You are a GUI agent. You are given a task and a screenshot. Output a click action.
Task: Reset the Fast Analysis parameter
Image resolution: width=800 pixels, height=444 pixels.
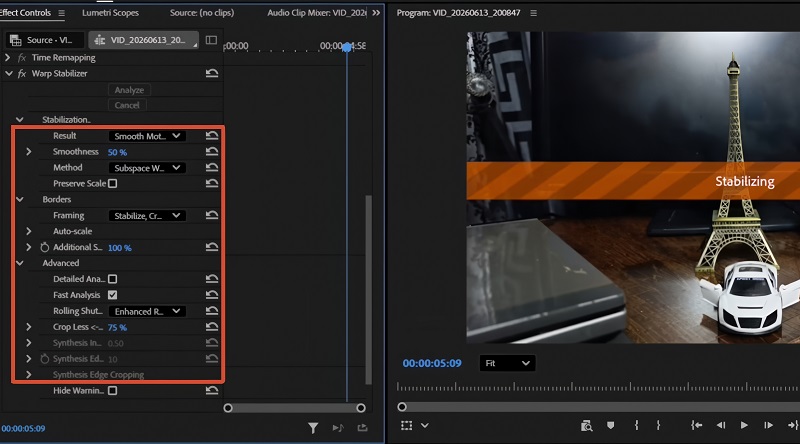pyautogui.click(x=212, y=295)
